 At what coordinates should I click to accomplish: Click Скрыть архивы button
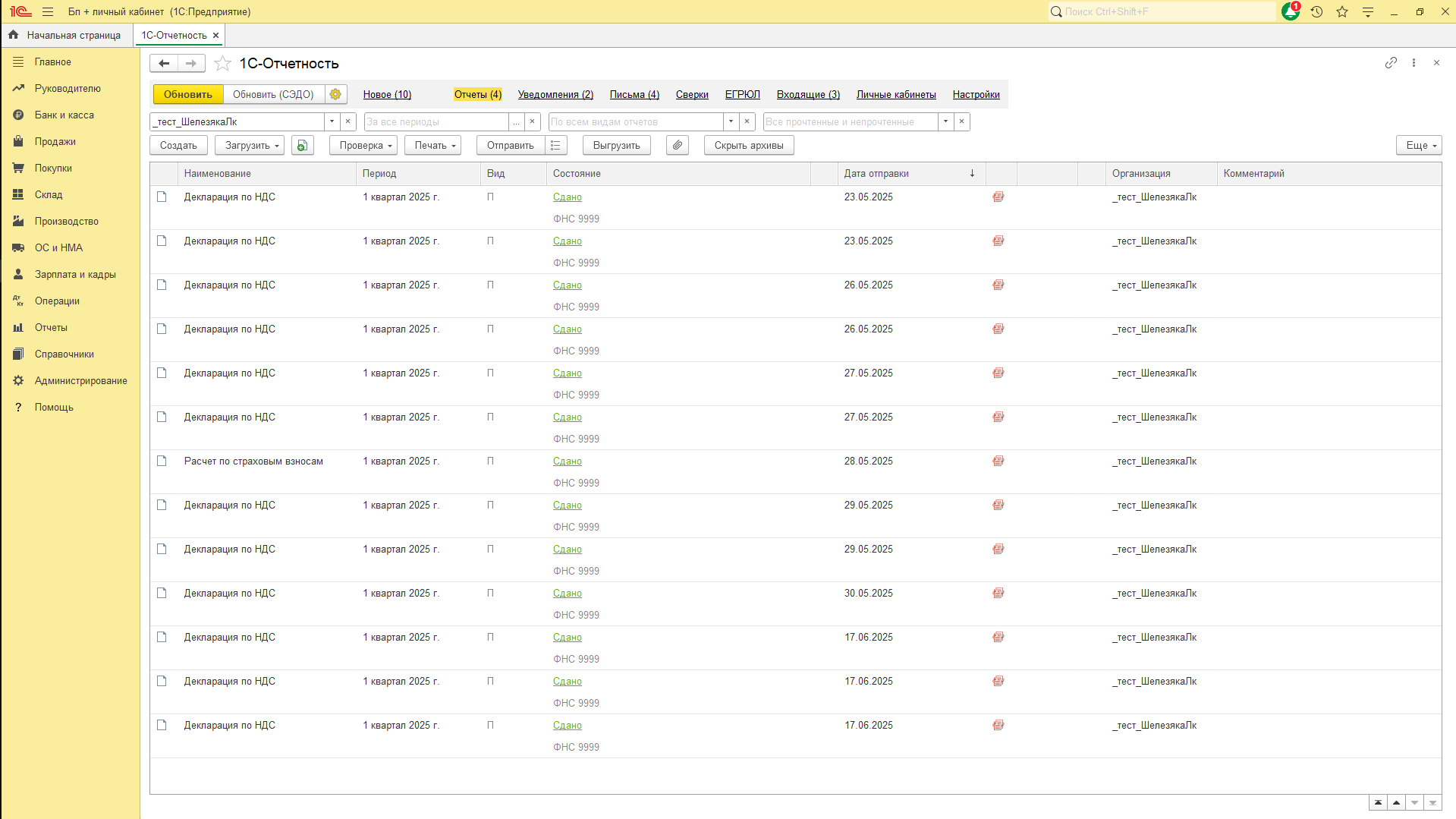coord(749,145)
